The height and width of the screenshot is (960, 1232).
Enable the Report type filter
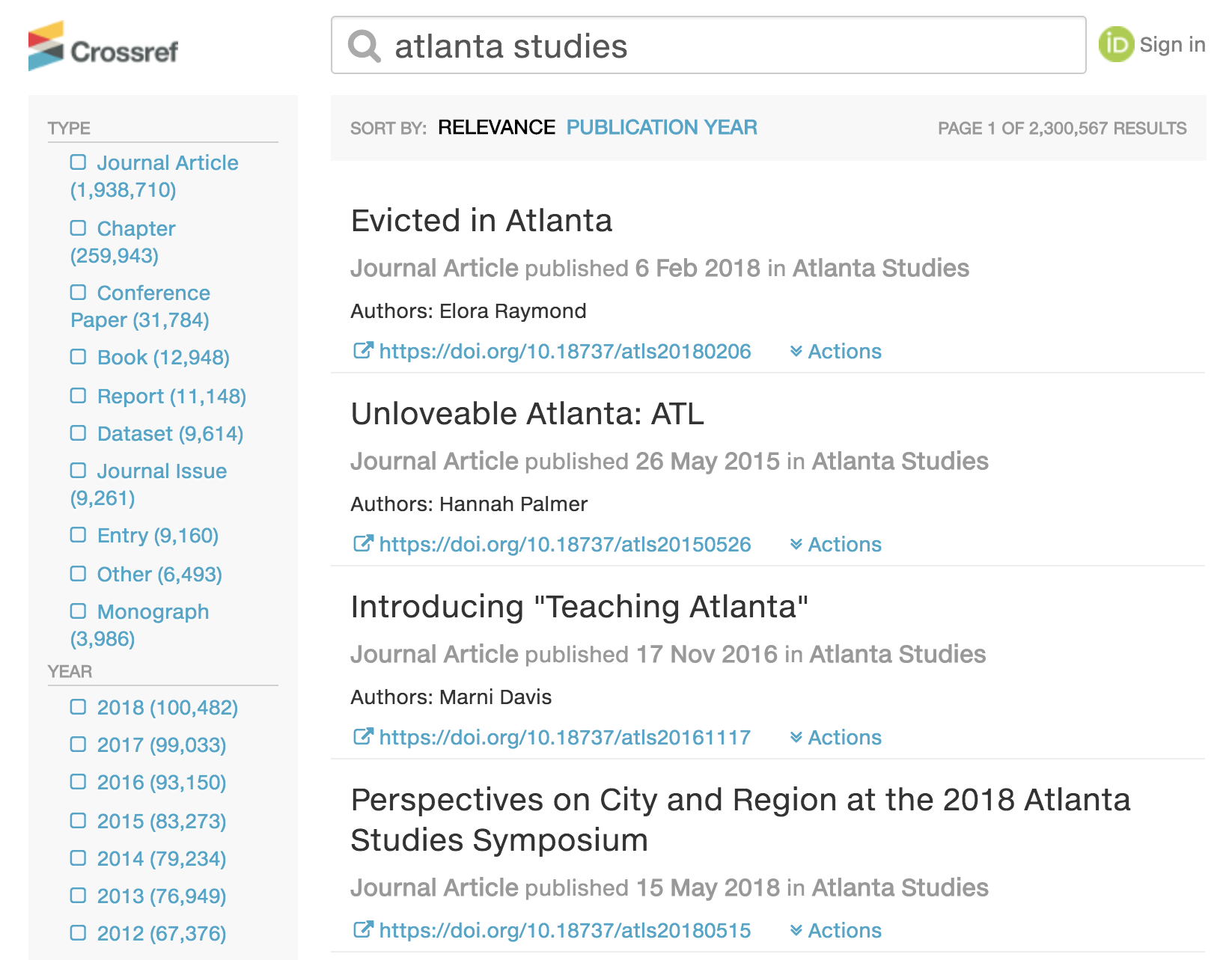[x=79, y=395]
